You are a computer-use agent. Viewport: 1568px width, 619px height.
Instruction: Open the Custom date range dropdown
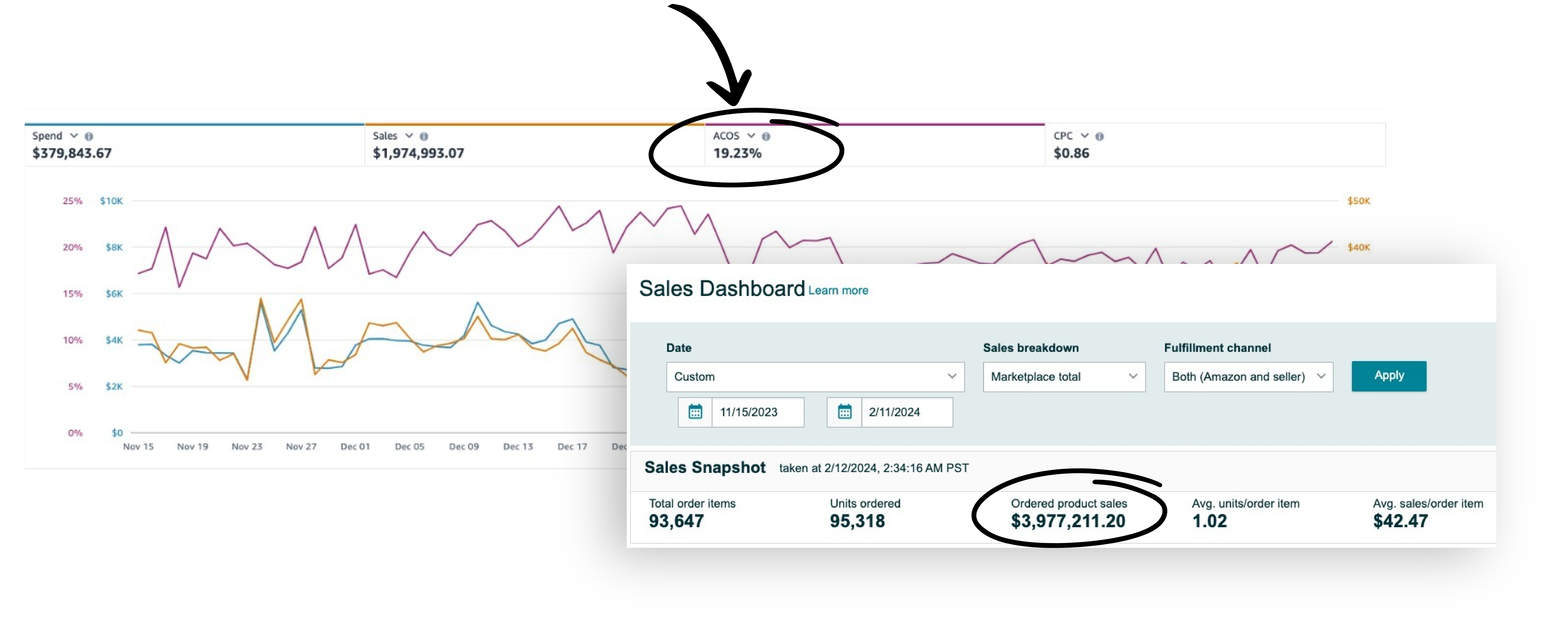pos(815,377)
